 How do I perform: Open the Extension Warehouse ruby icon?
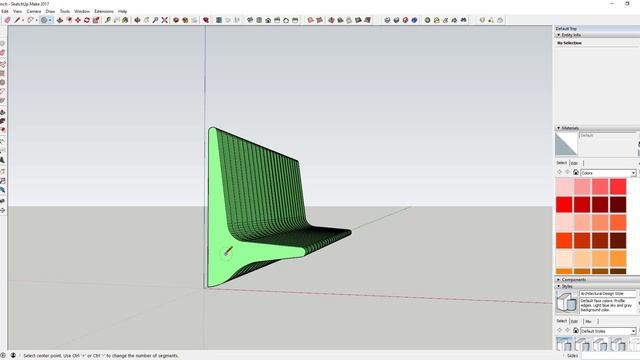click(x=206, y=20)
